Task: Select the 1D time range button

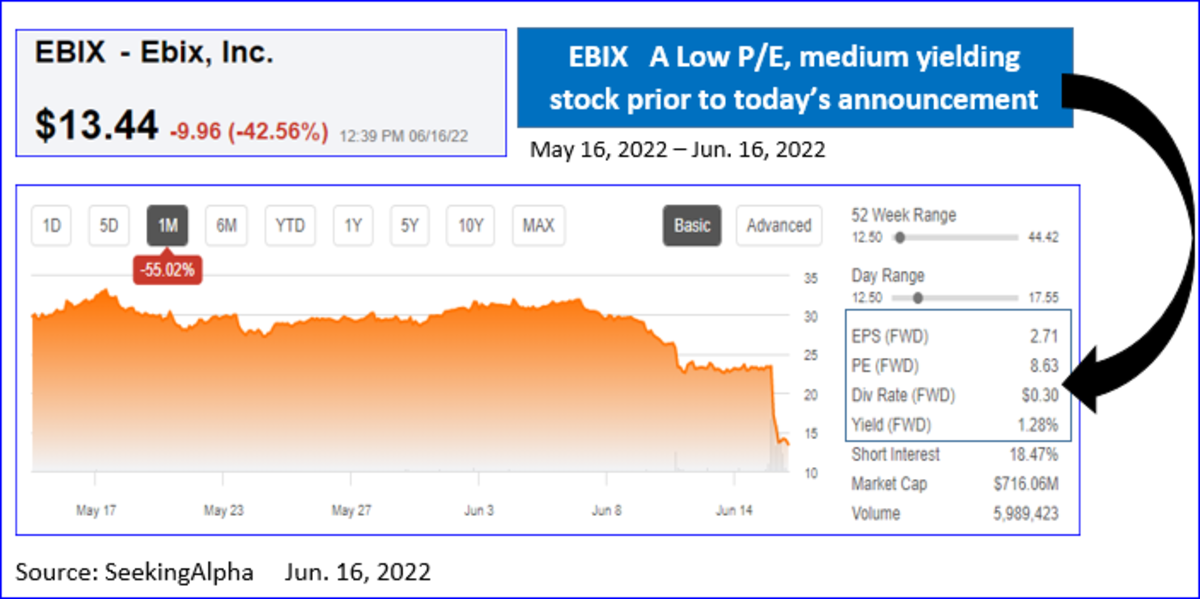Action: [x=49, y=225]
